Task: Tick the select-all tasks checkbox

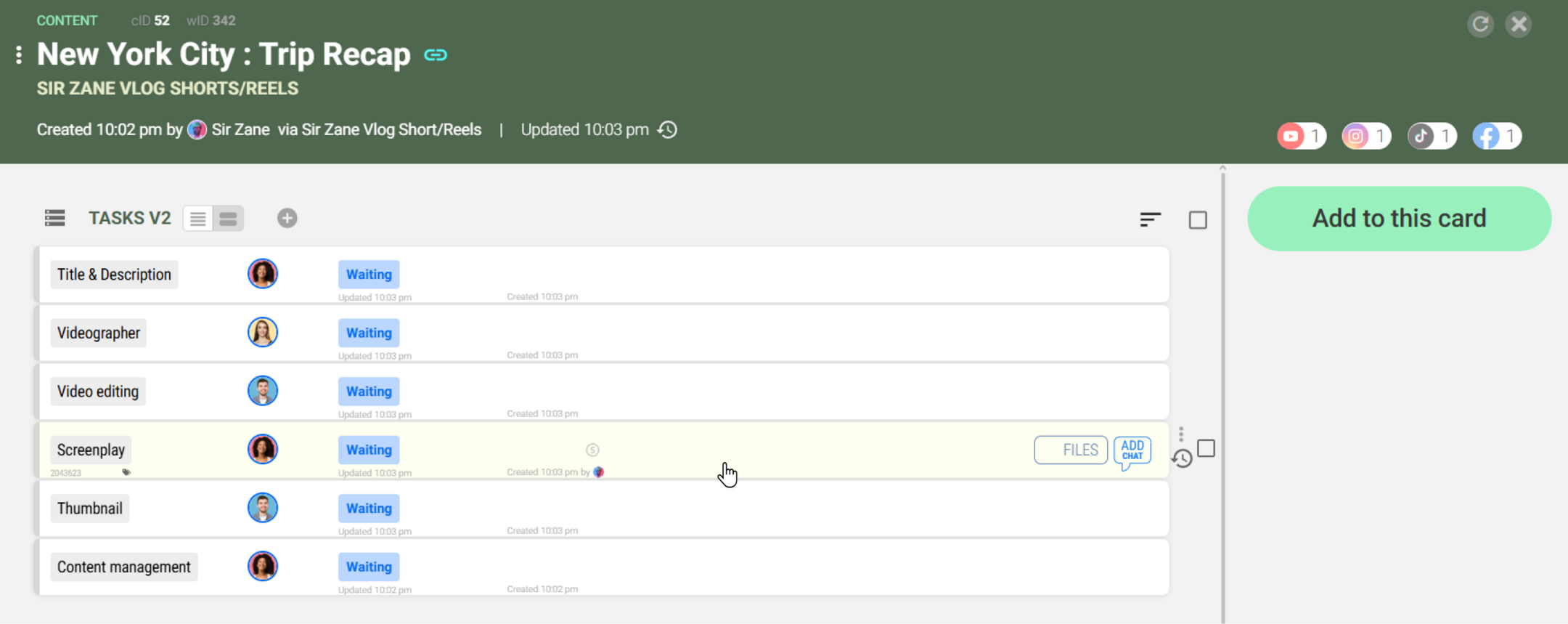Action: 1198,219
